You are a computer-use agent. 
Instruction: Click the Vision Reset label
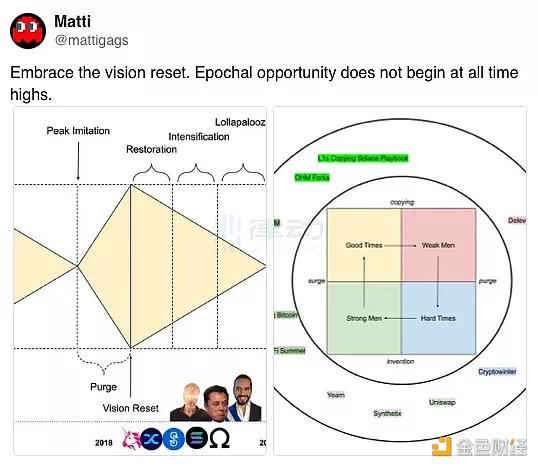pos(130,408)
